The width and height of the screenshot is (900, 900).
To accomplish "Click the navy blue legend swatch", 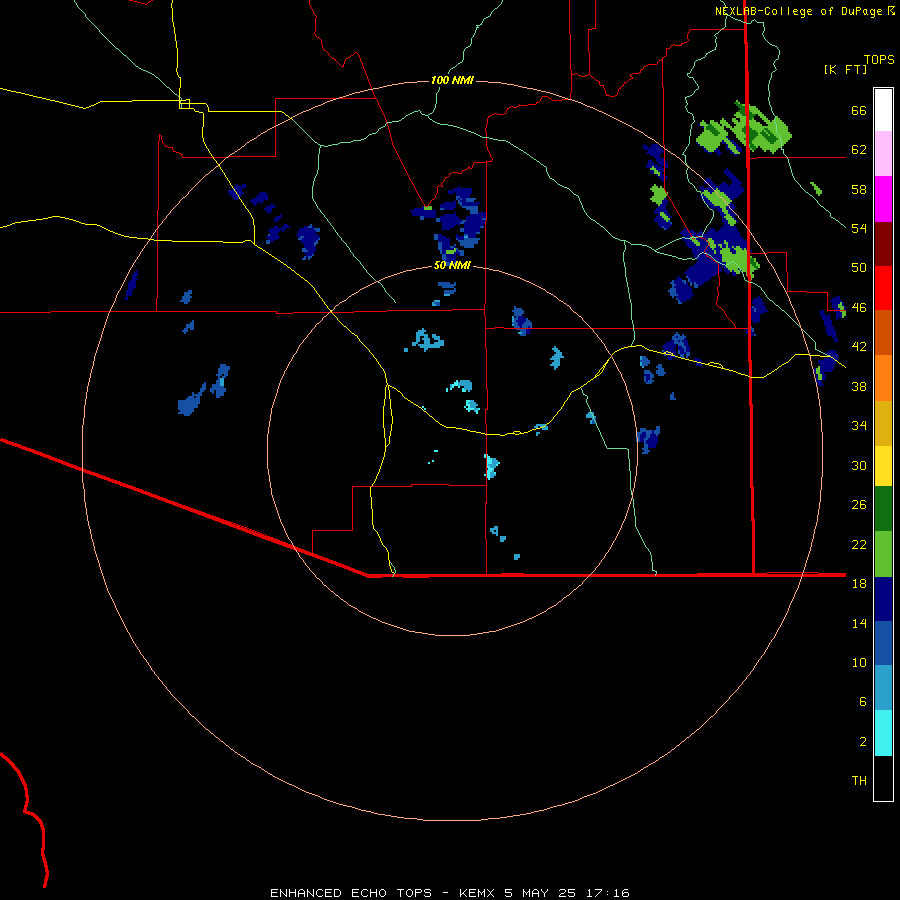I will tap(883, 599).
